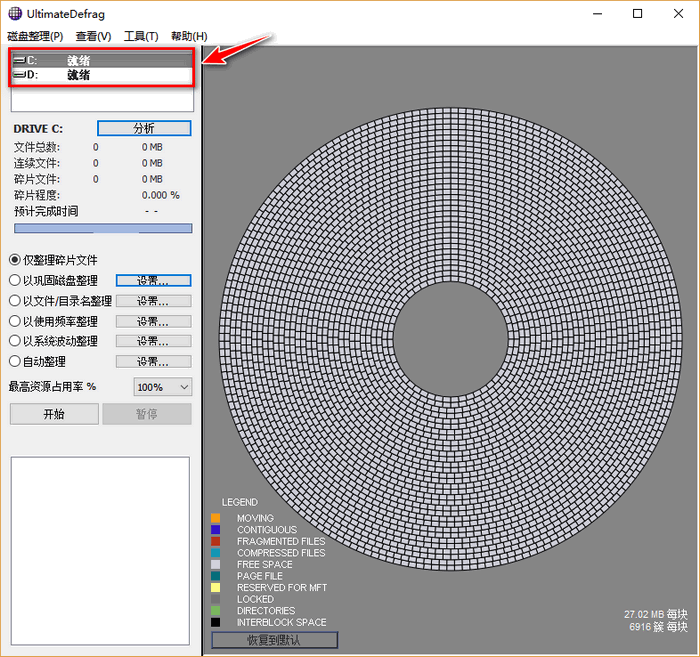
Task: Open 设置 for 以文件/目录名整理
Action: (154, 301)
